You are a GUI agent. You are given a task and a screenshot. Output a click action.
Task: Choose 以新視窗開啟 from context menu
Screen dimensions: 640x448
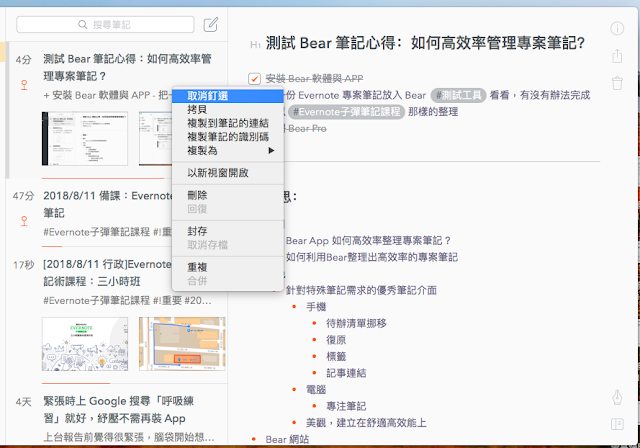pos(228,173)
